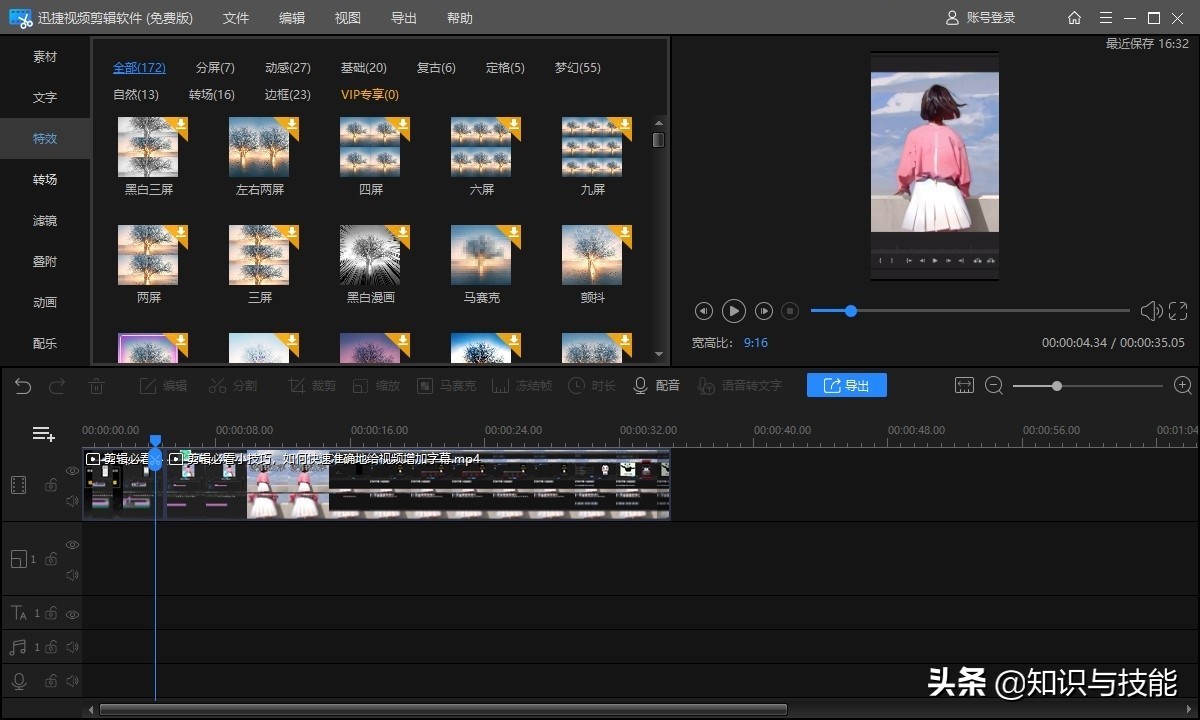Image resolution: width=1200 pixels, height=720 pixels.
Task: Filter effects by 梦幻(55) category
Action: click(577, 68)
